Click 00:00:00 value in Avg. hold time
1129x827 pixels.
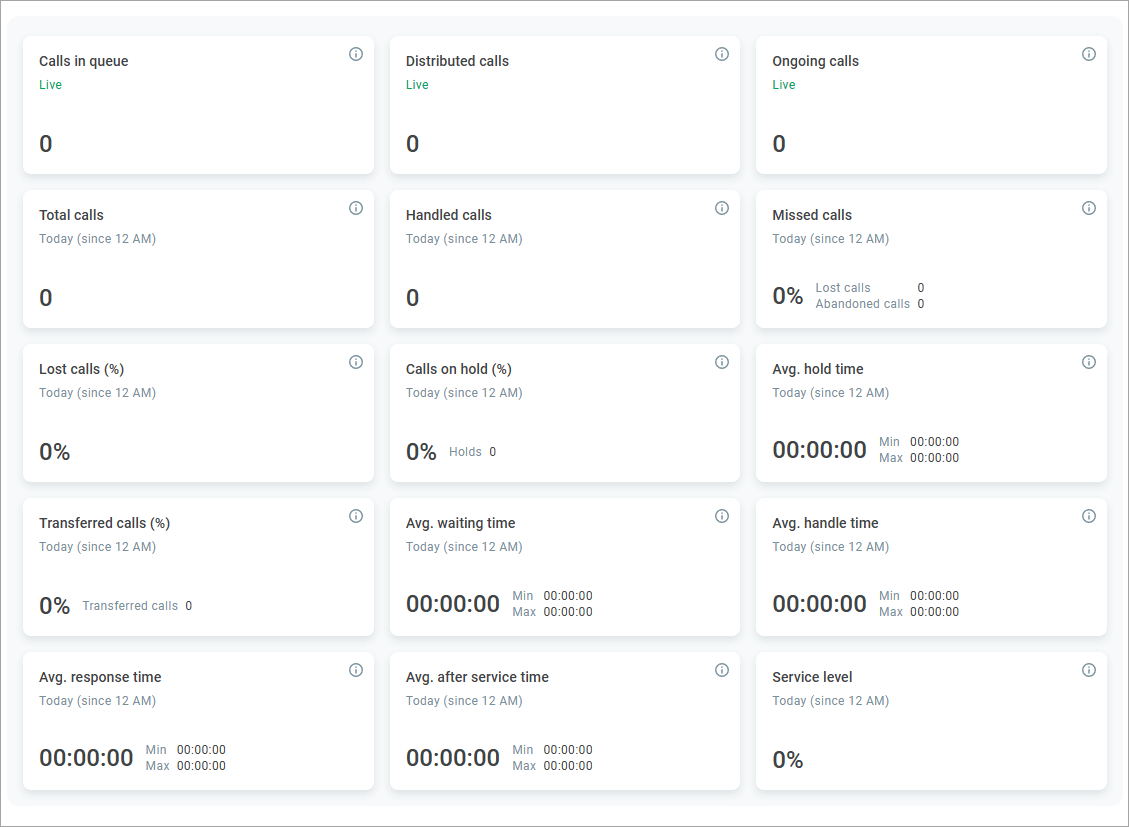point(819,450)
